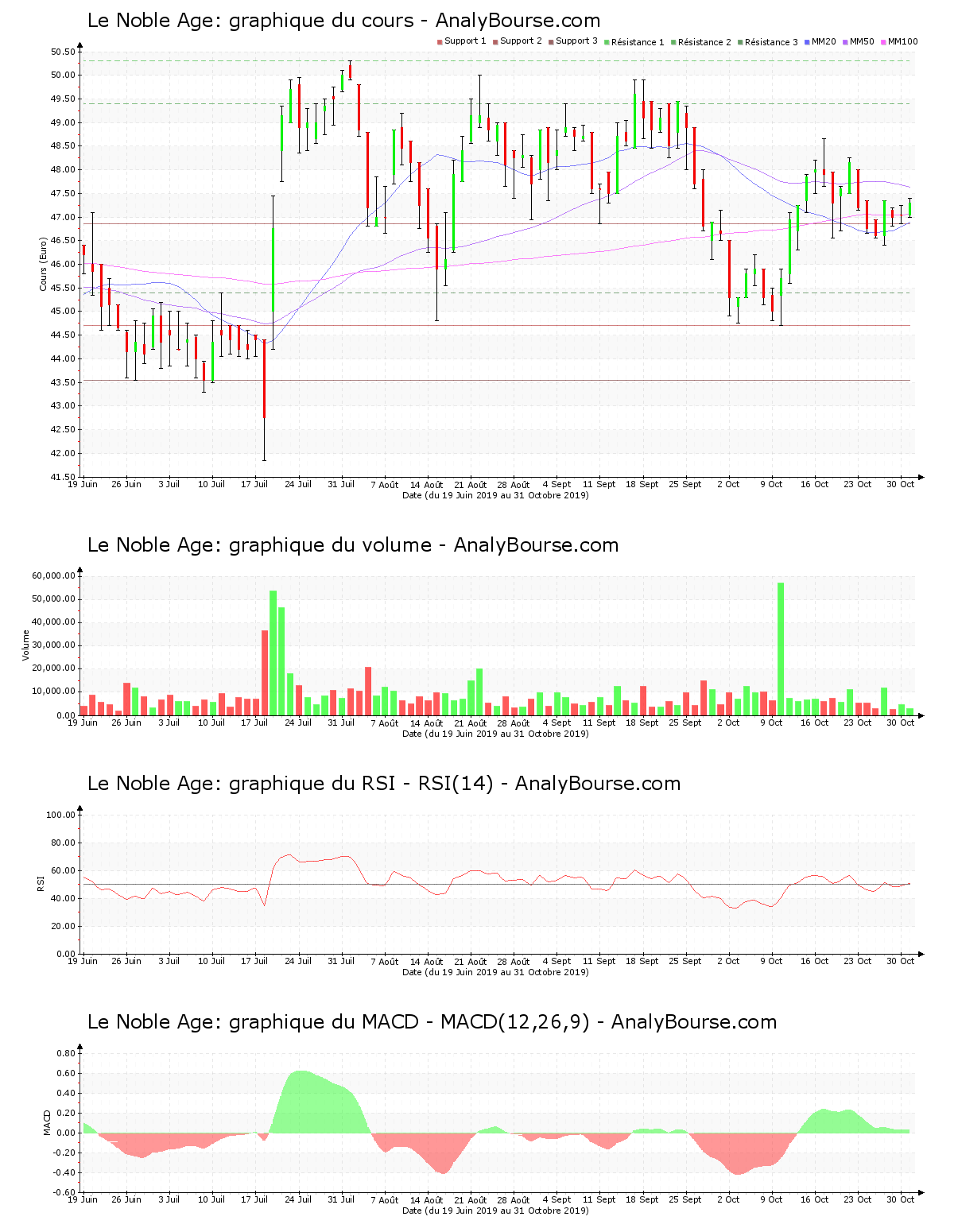Click the MM50 legend label
954x1232 pixels.
point(862,41)
